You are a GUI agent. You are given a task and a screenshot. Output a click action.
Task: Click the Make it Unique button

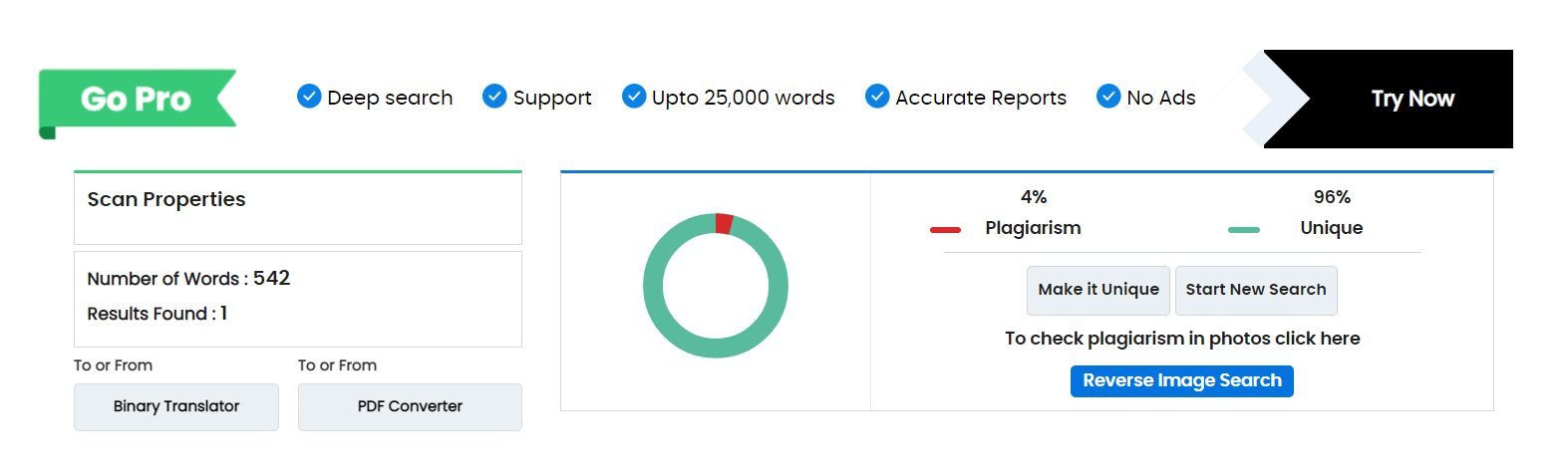coord(1098,290)
